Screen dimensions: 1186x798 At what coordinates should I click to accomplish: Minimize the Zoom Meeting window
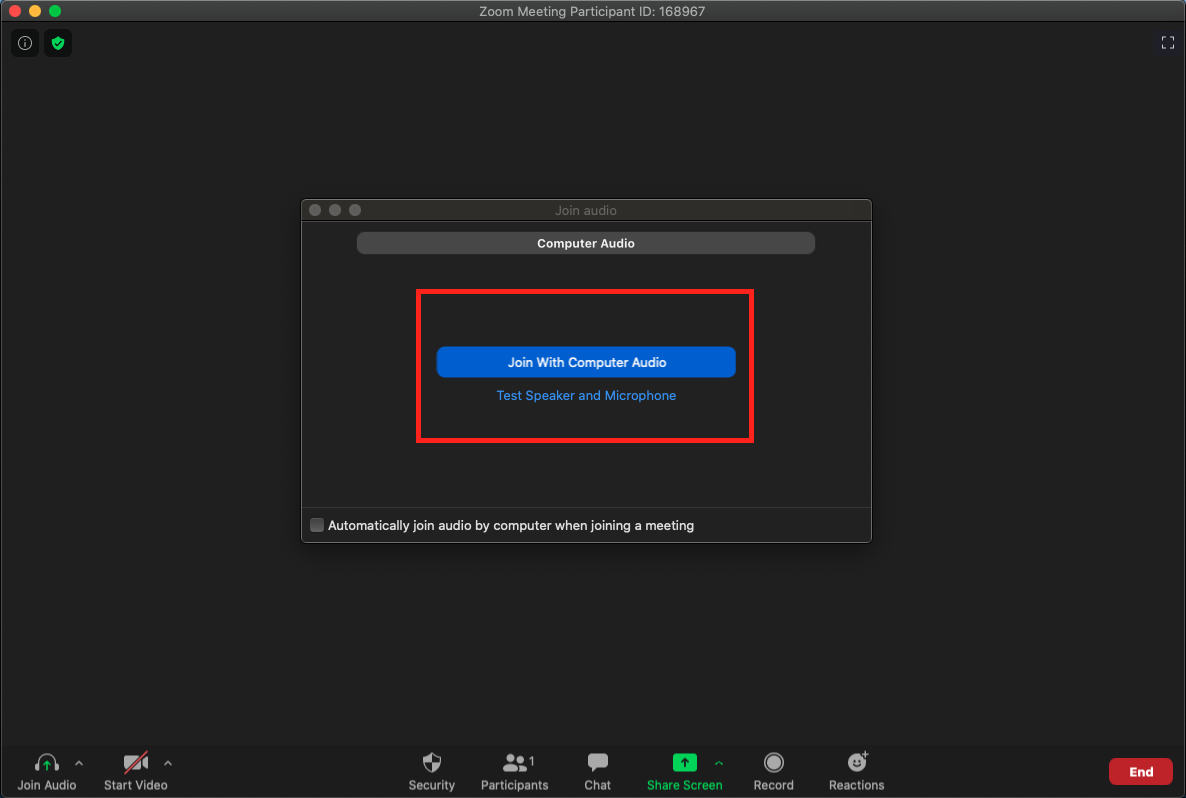click(35, 11)
